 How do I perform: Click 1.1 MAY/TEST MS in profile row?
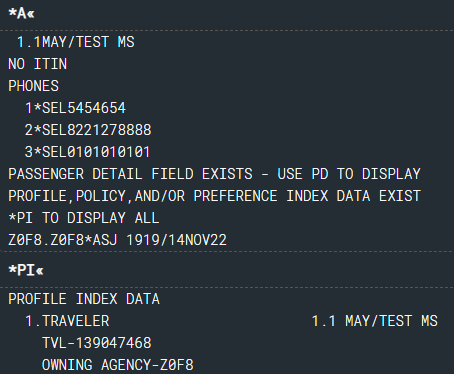375,321
